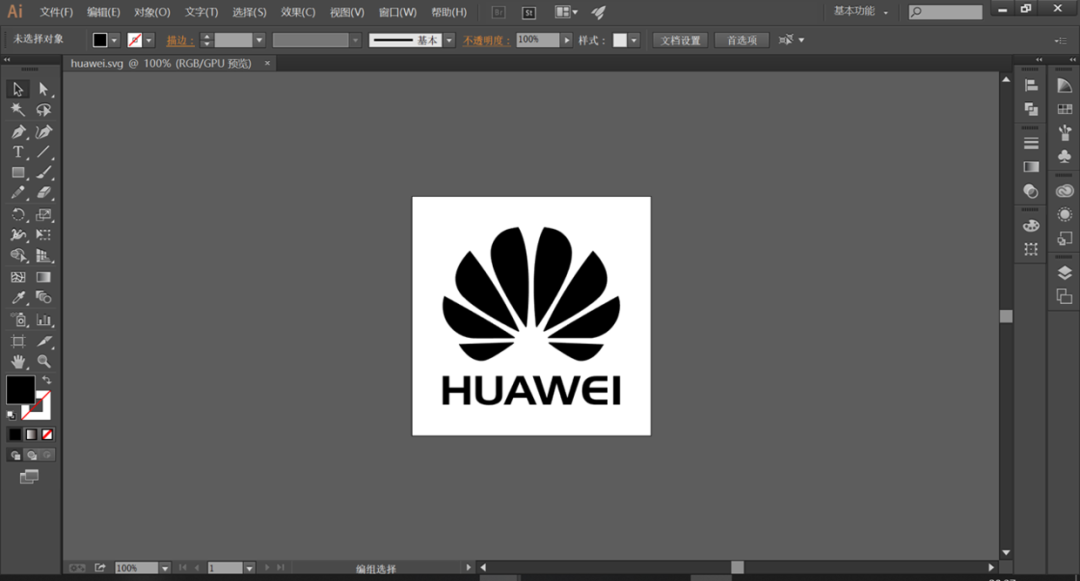The width and height of the screenshot is (1080, 581).
Task: Choose the Pencil tool
Action: coord(18,193)
